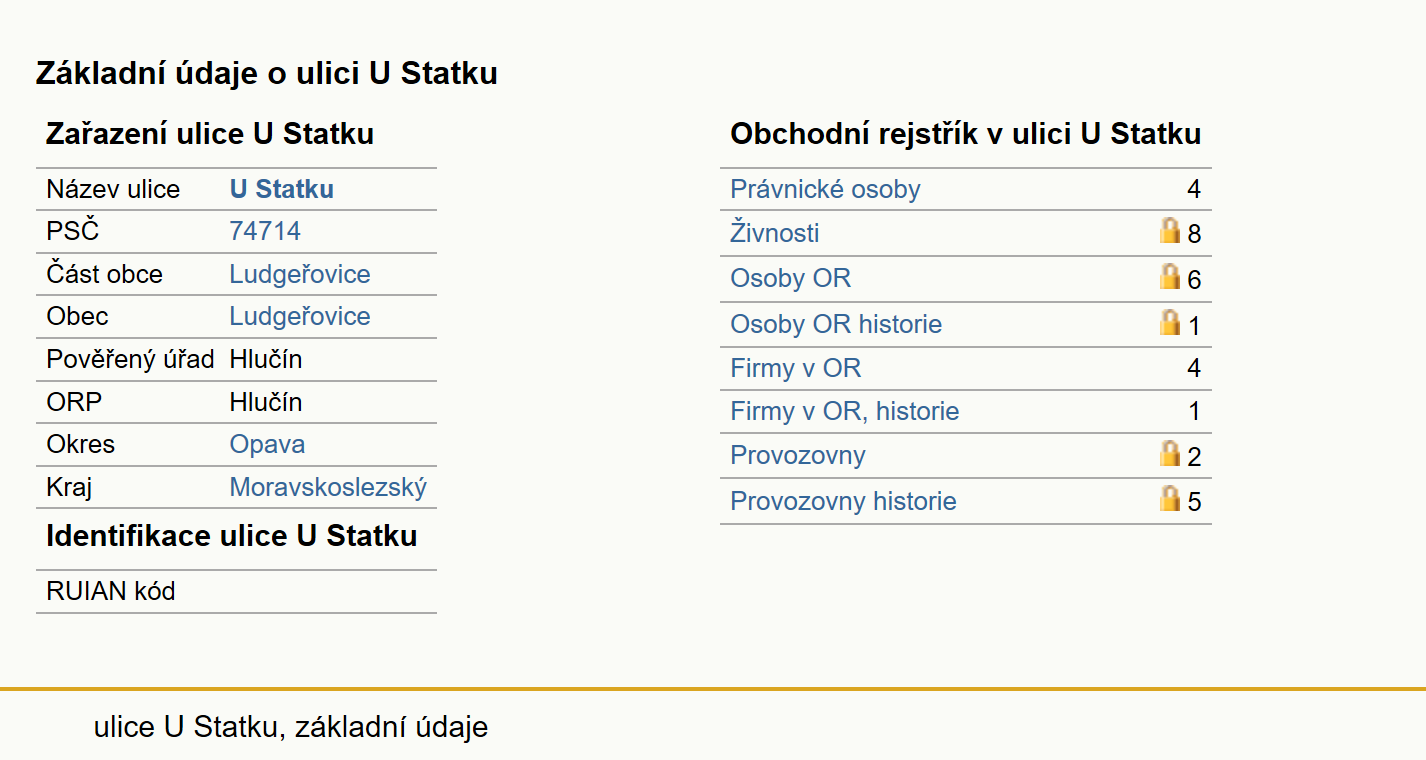Open the Živnosti link
1426x760 pixels.
(775, 233)
